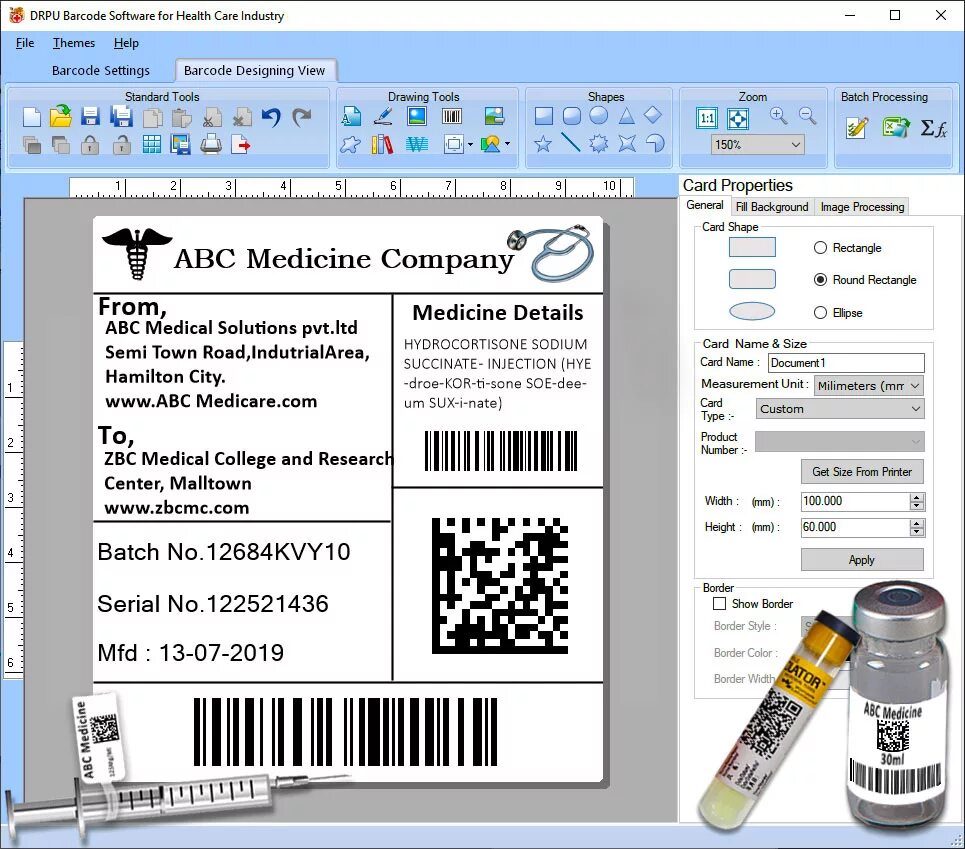Image resolution: width=965 pixels, height=849 pixels.
Task: Open the File menu
Action: 25,43
